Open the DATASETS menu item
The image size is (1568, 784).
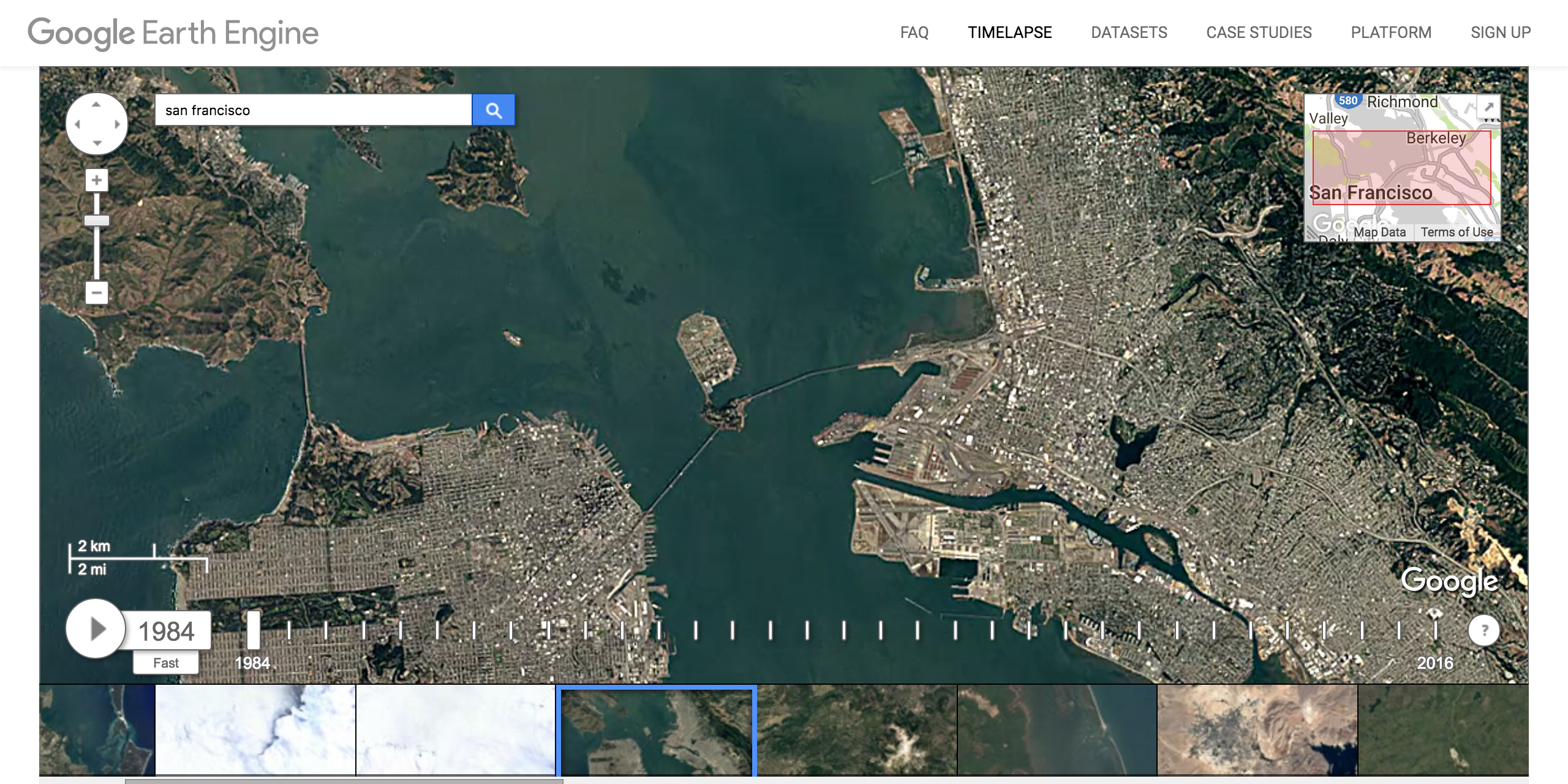click(x=1129, y=32)
